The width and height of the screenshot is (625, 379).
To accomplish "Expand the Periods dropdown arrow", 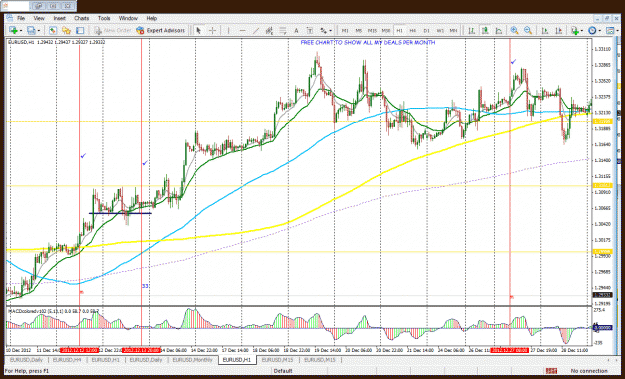I will pos(599,31).
